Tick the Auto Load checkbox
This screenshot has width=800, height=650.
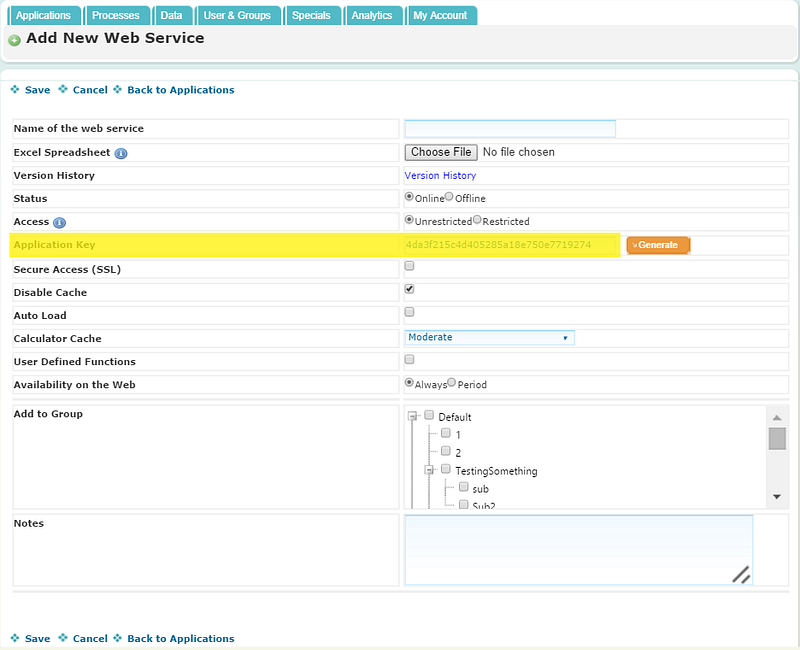point(409,312)
